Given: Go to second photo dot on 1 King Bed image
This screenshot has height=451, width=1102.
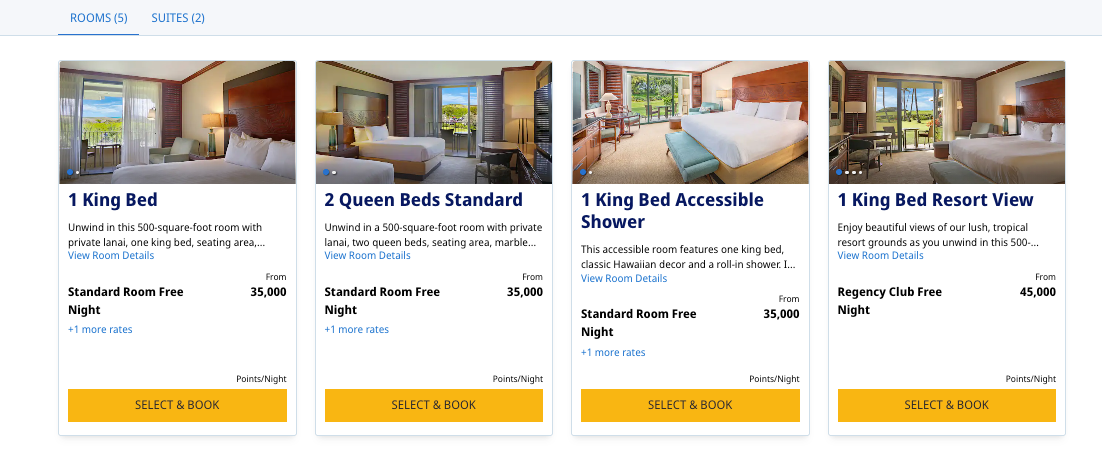Looking at the screenshot, I should (77, 172).
